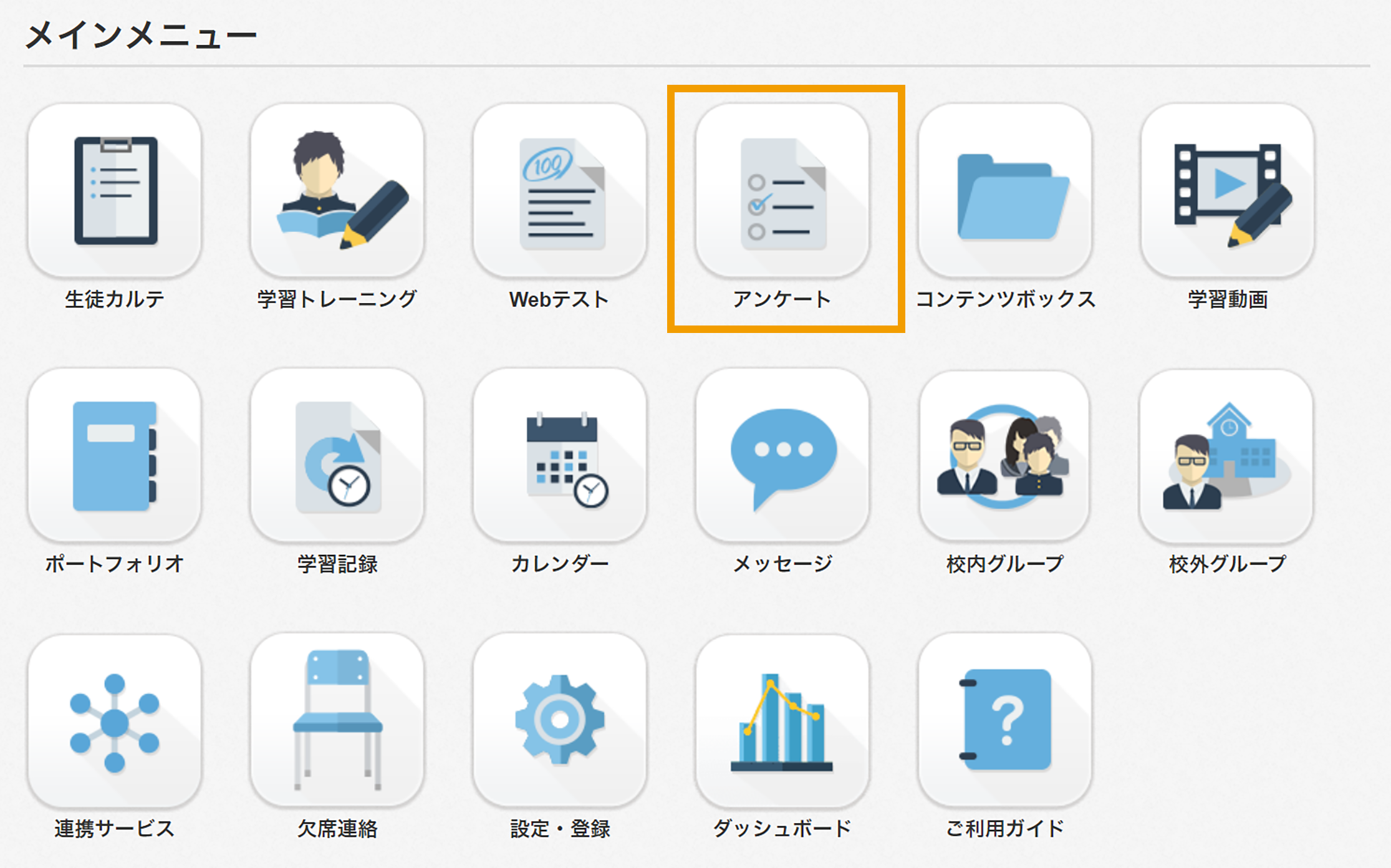Open the highlighted アンケート icon
1391x868 pixels.
tap(782, 190)
